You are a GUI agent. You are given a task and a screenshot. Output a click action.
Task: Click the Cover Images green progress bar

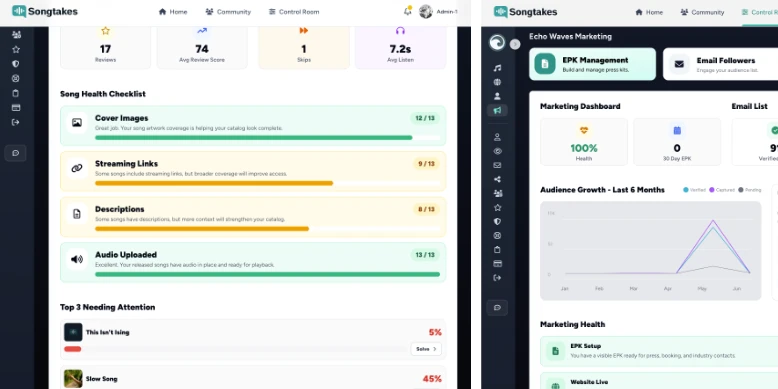[254, 137]
